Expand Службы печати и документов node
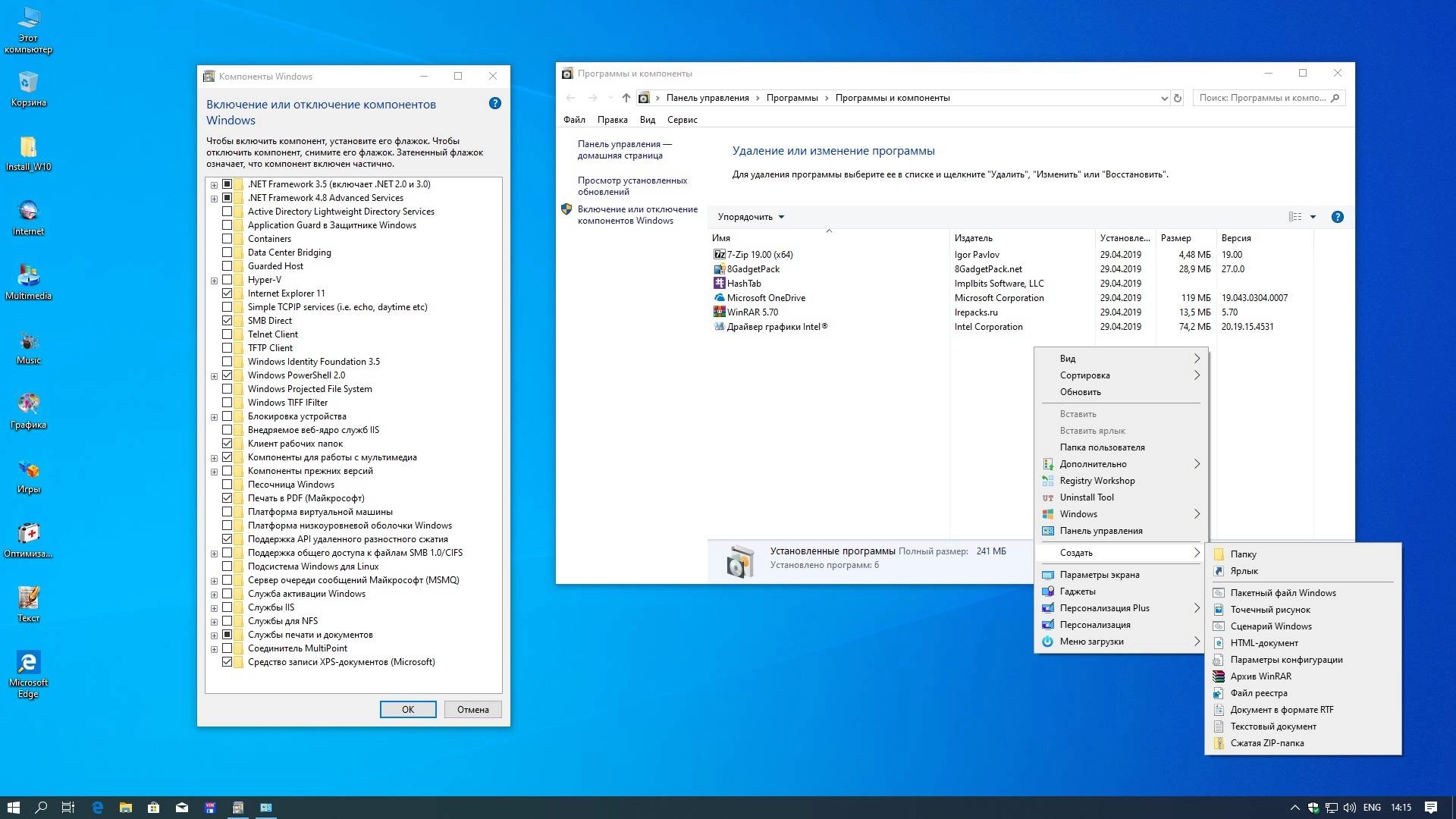The height and width of the screenshot is (819, 1456). tap(214, 635)
